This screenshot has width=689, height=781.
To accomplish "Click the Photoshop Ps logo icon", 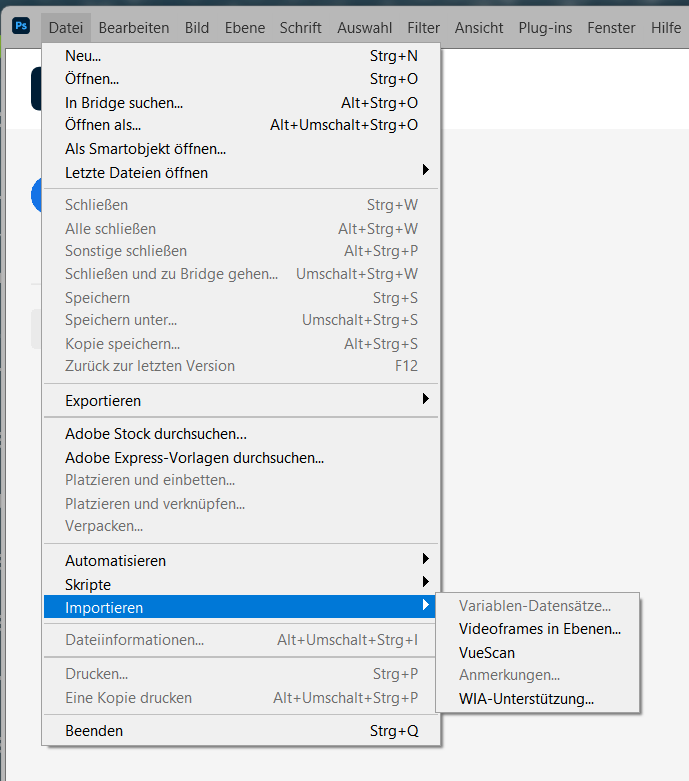I will 21,25.
